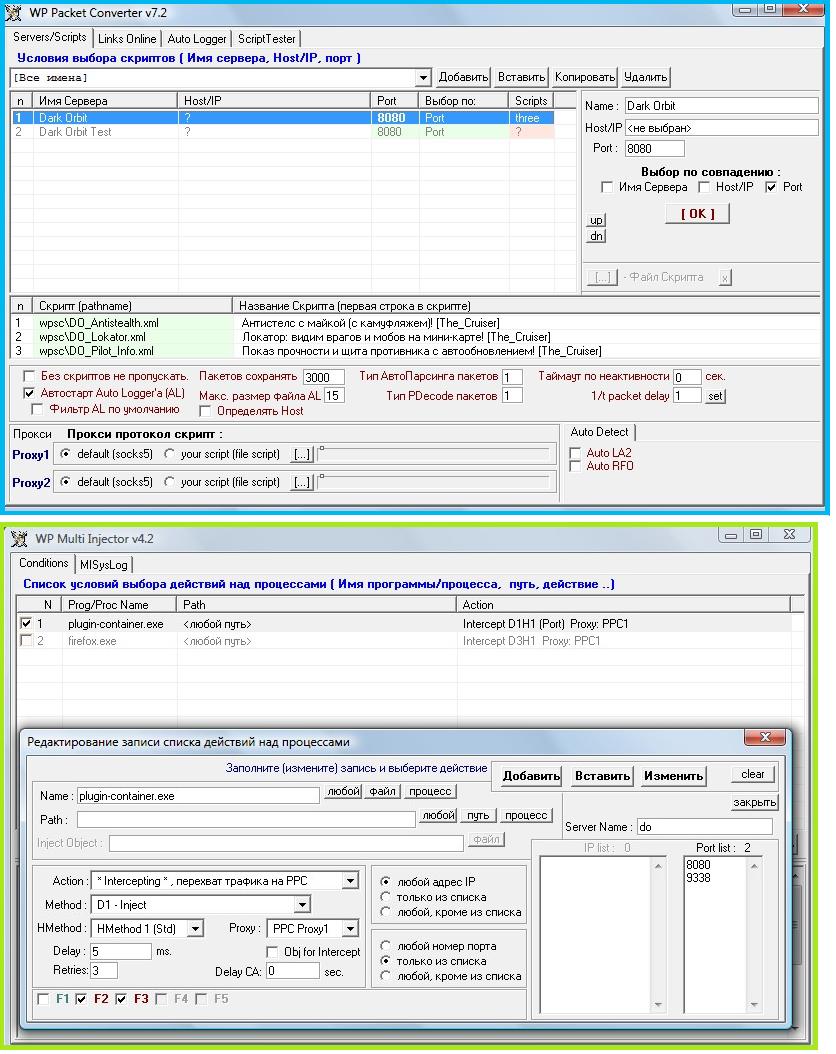Expand the [Все имена] server filter dropdown
The height and width of the screenshot is (1054, 836).
(x=423, y=78)
